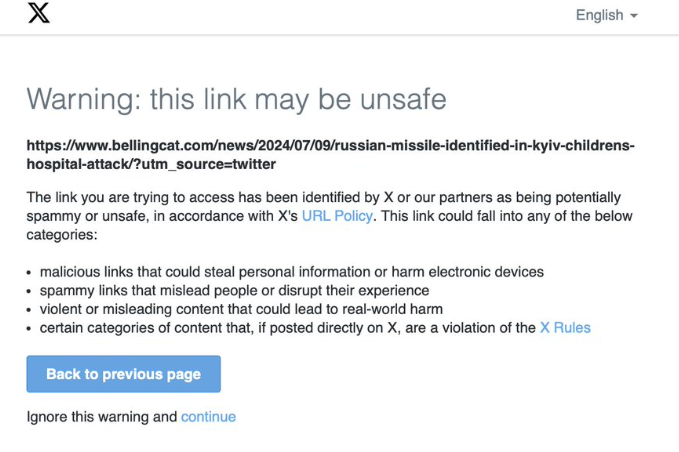Click the bullet dot before 'certain categories'
Viewport: 679px width, 452px height.
[30, 328]
